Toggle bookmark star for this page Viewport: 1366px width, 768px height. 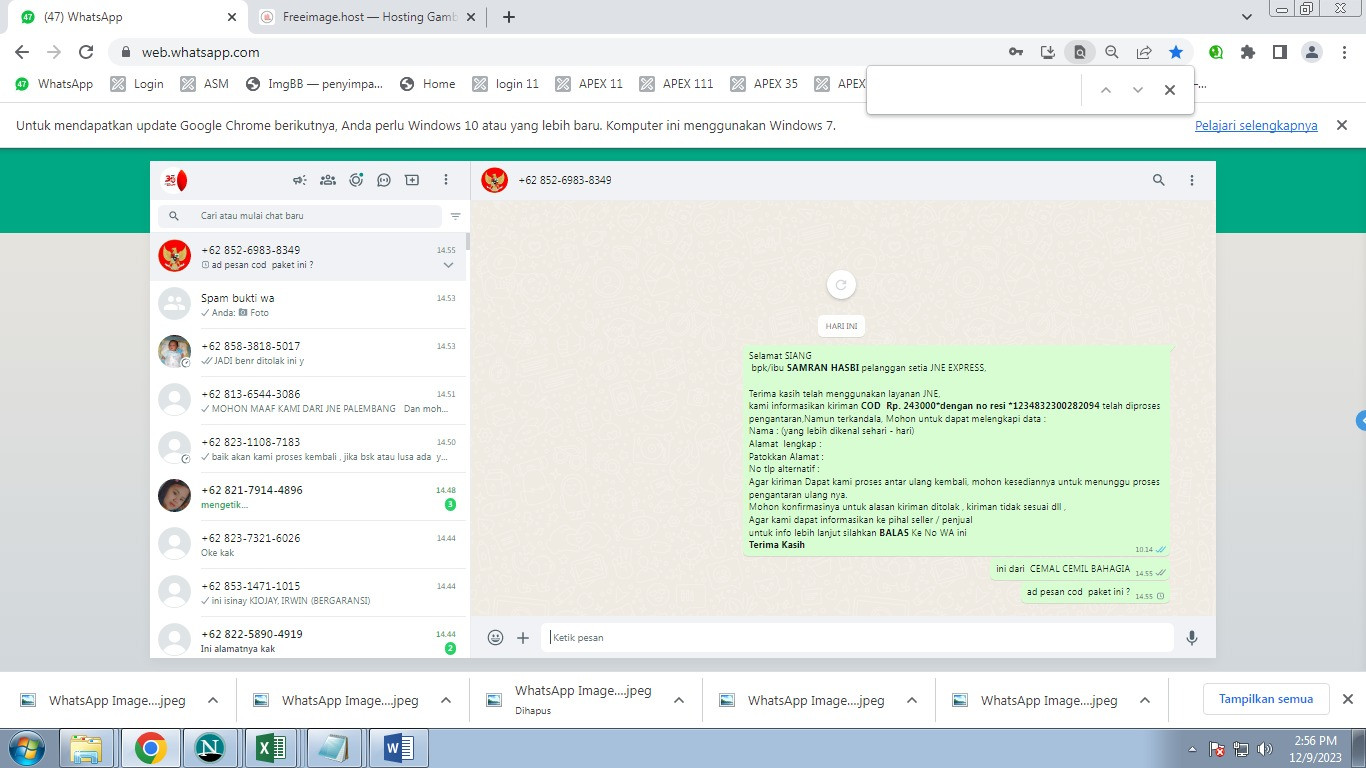(1176, 52)
